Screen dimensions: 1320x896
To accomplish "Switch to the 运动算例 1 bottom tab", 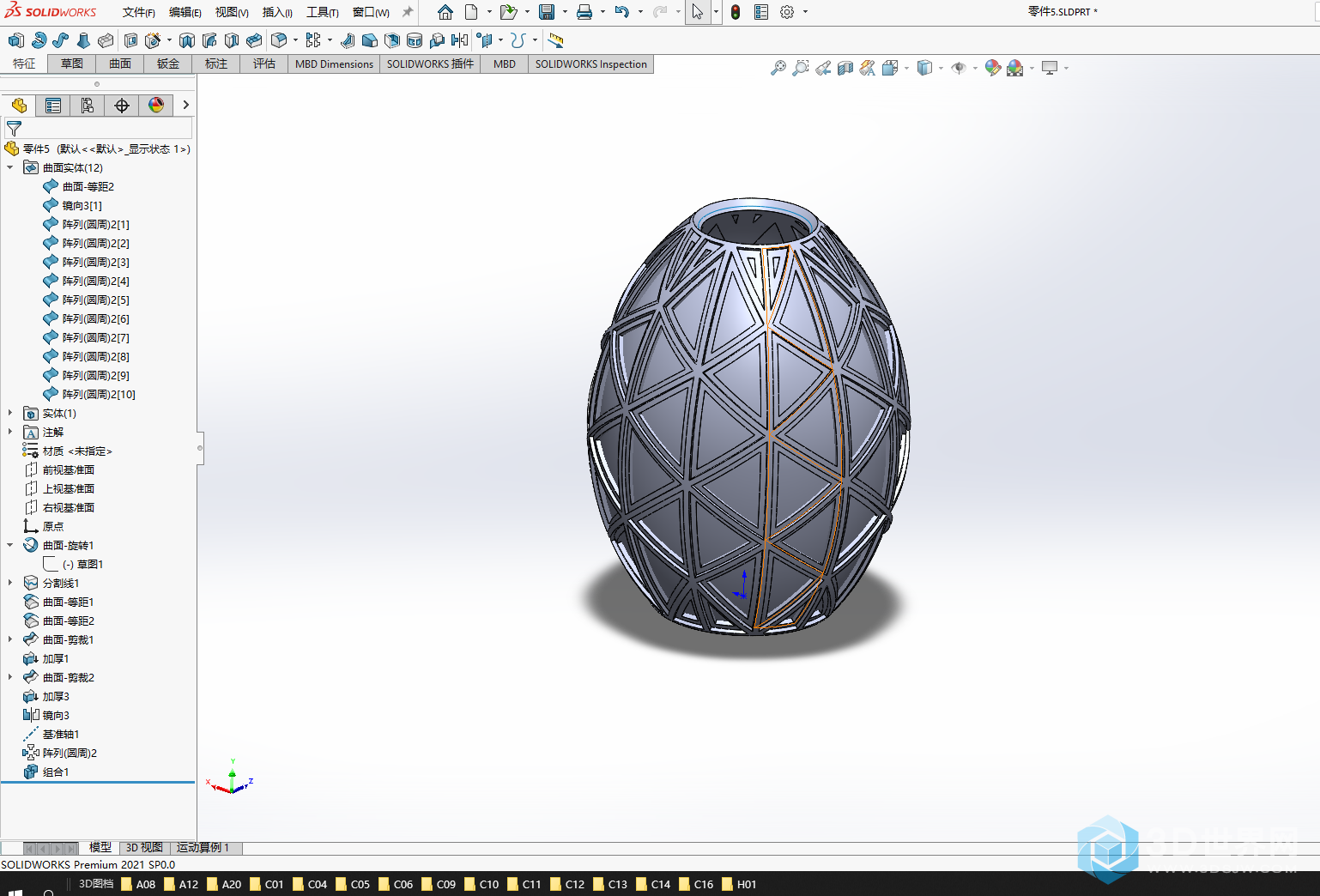I will click(x=203, y=848).
